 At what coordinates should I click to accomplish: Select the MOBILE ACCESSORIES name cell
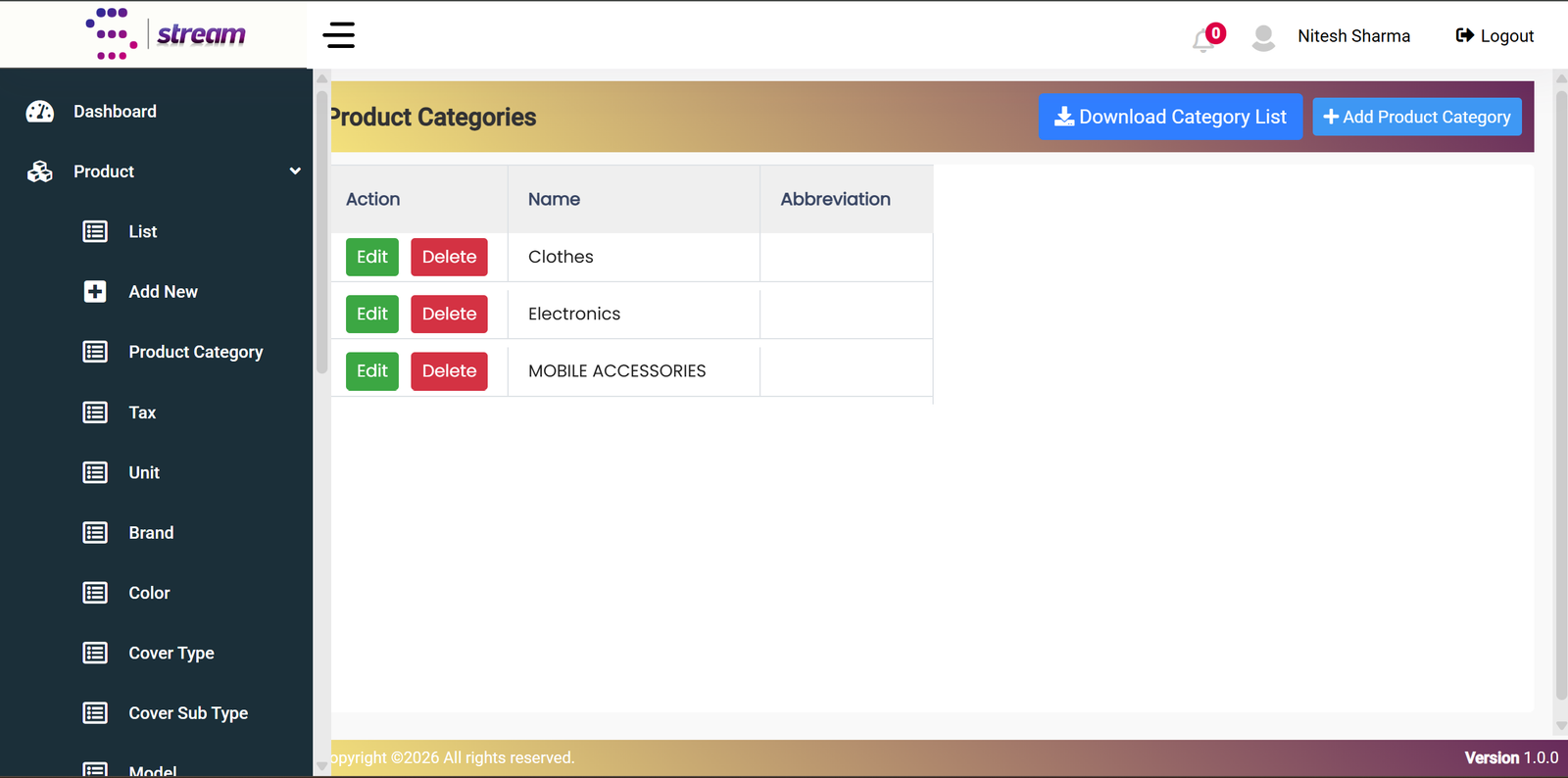(634, 370)
